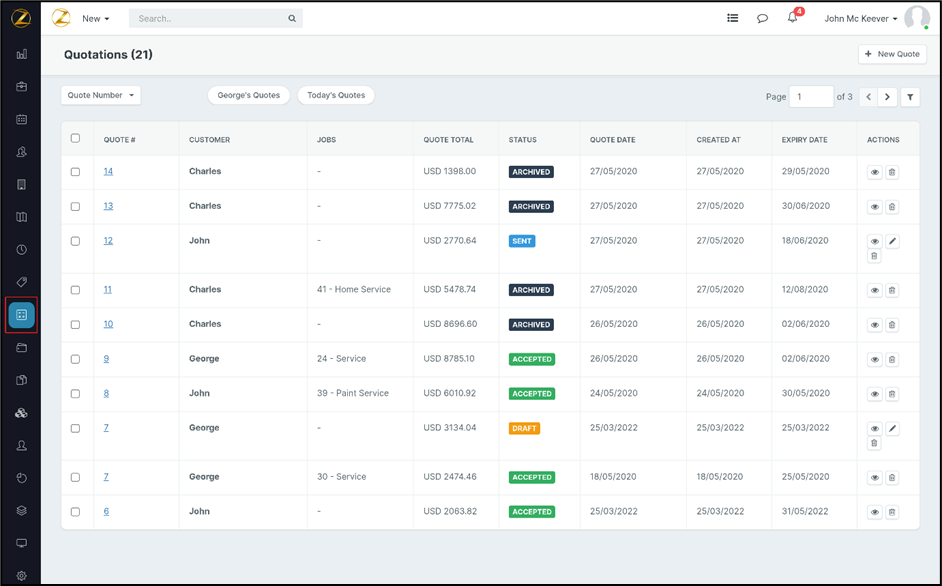This screenshot has height=586, width=942.
Task: Open the filter funnel icon
Action: pos(910,97)
